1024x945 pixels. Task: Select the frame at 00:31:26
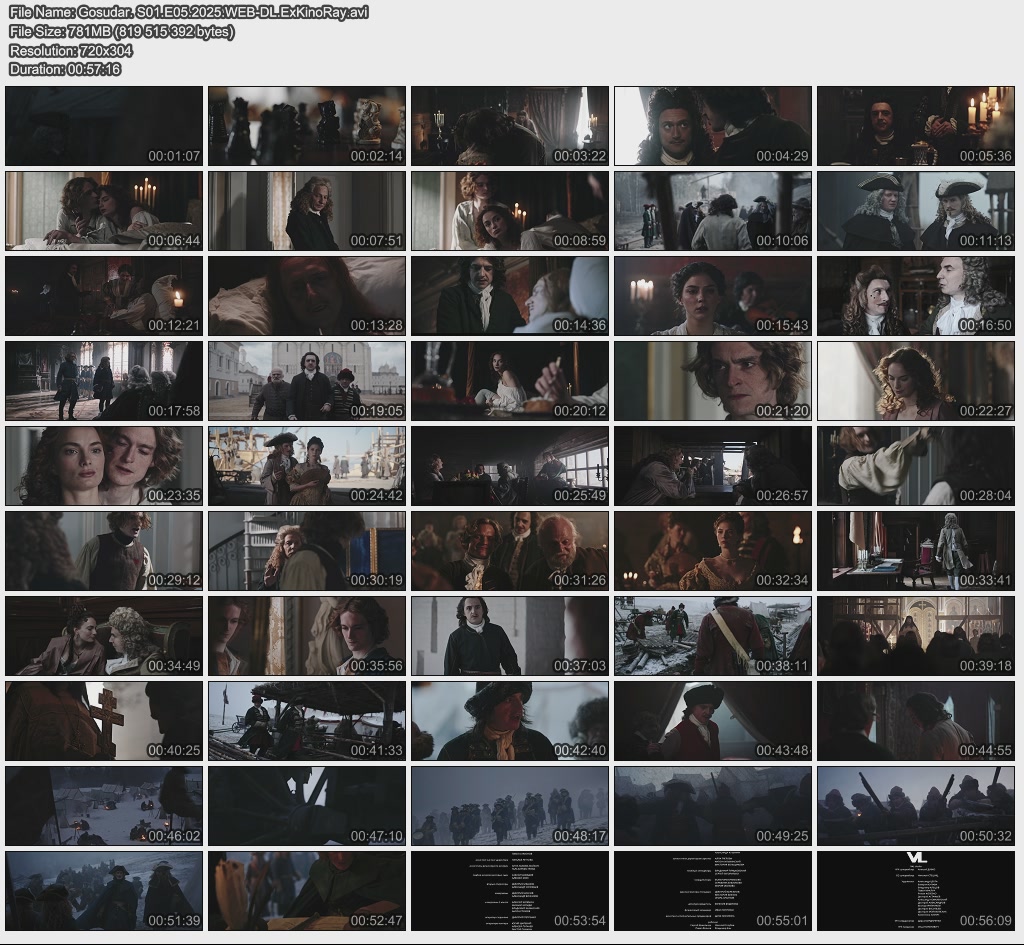[509, 551]
